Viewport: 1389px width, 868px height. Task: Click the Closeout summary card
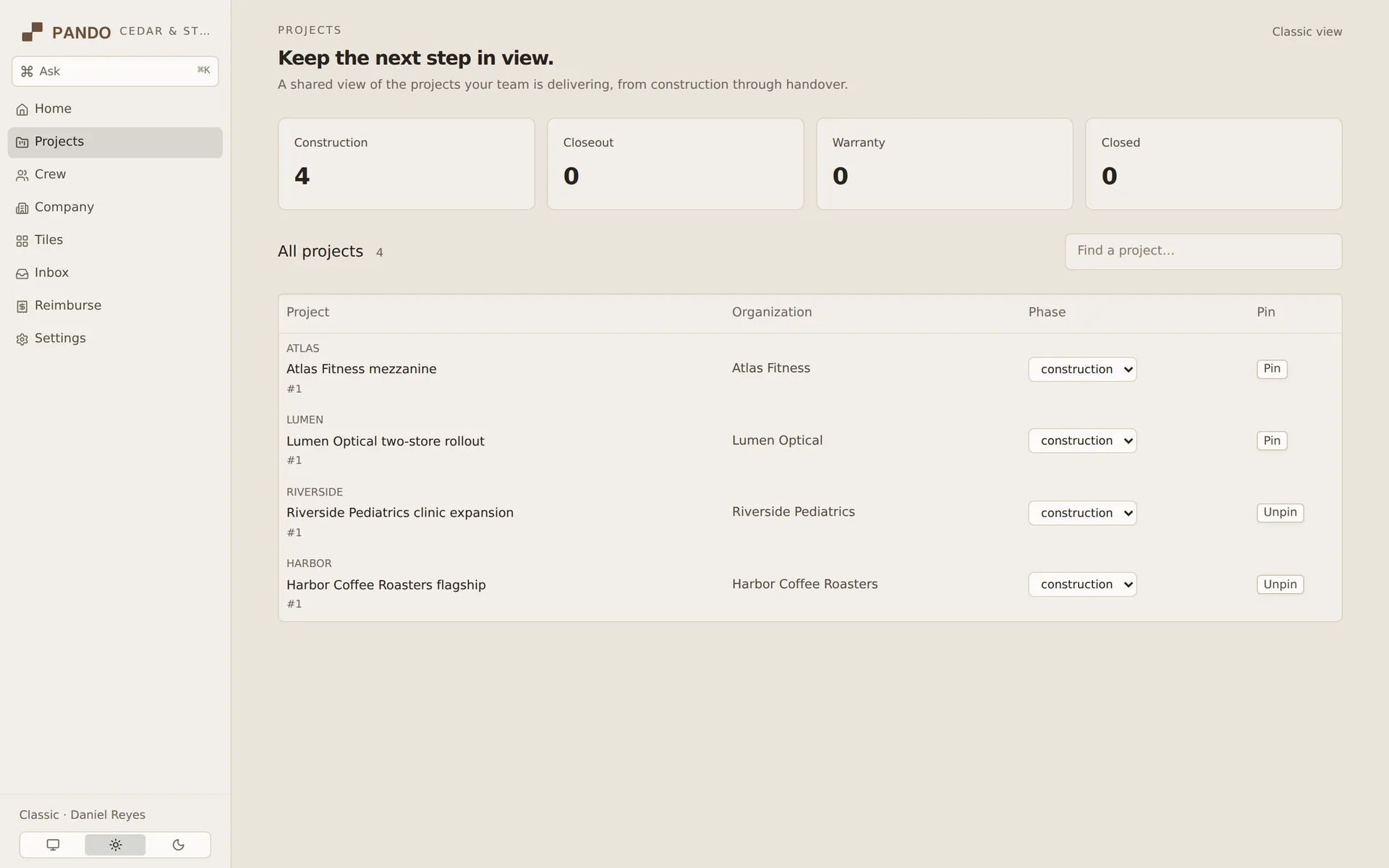pyautogui.click(x=675, y=164)
